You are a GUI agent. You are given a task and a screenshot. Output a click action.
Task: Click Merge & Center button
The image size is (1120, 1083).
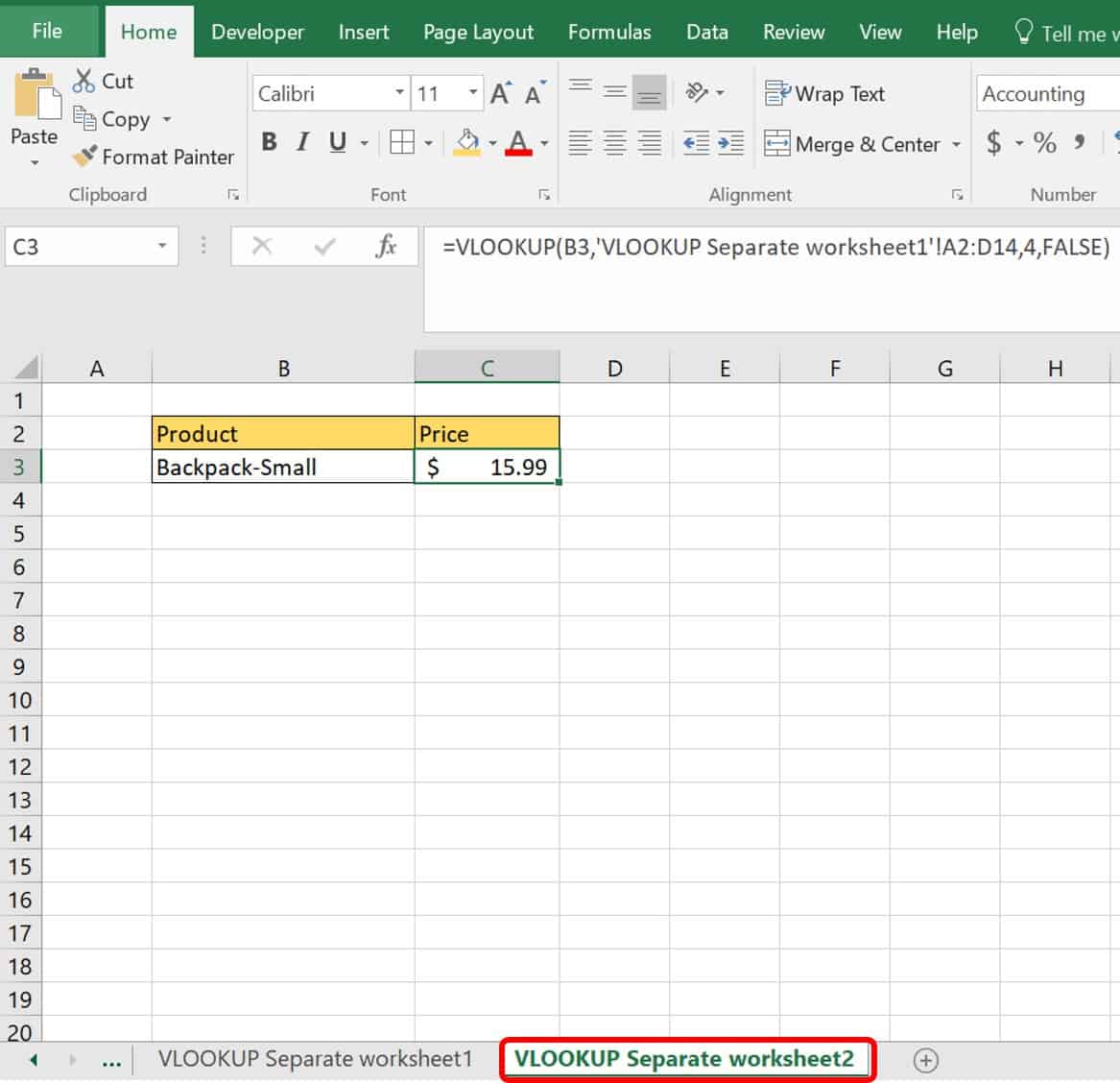(x=851, y=144)
